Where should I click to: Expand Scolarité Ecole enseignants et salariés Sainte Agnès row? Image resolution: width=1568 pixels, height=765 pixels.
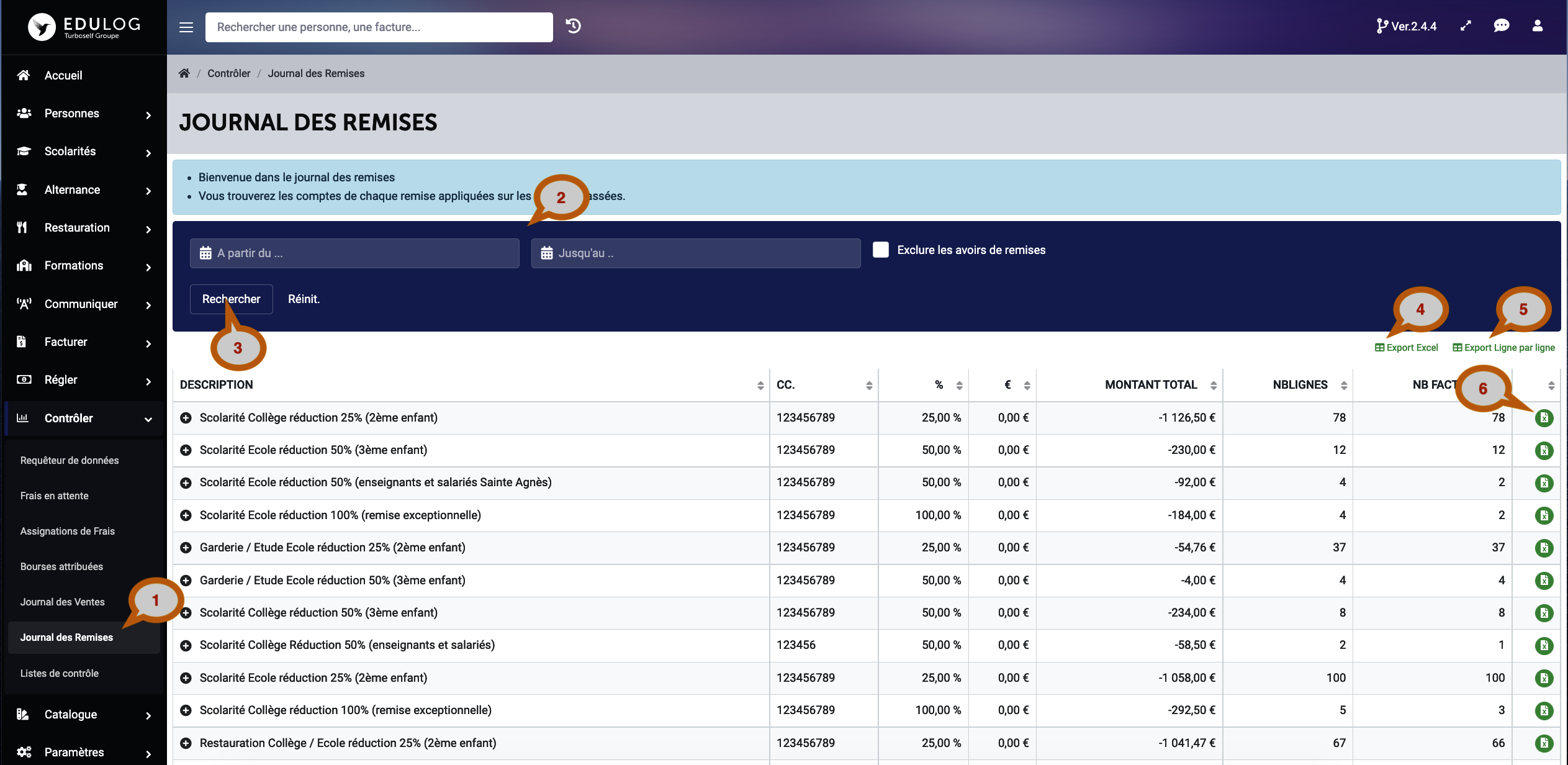[186, 482]
